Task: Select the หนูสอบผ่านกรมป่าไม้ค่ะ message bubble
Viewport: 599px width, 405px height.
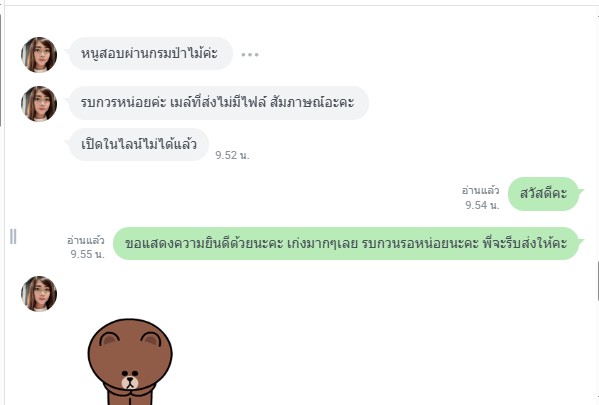Action: [x=151, y=53]
